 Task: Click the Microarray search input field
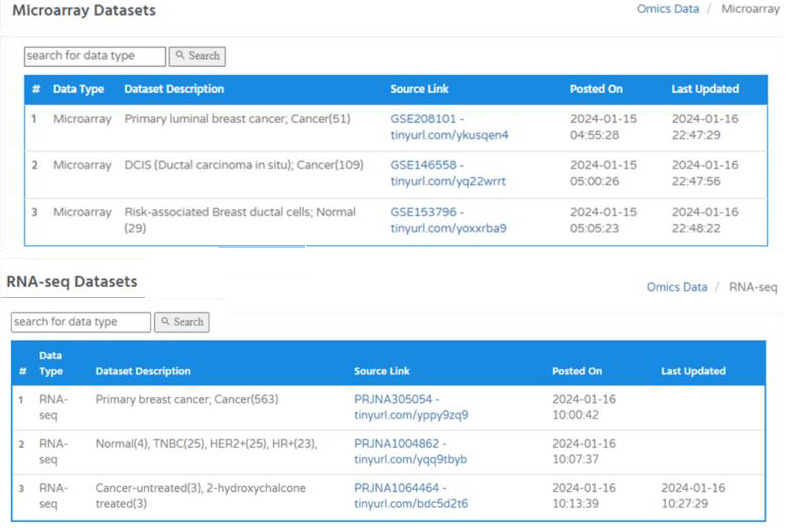95,56
